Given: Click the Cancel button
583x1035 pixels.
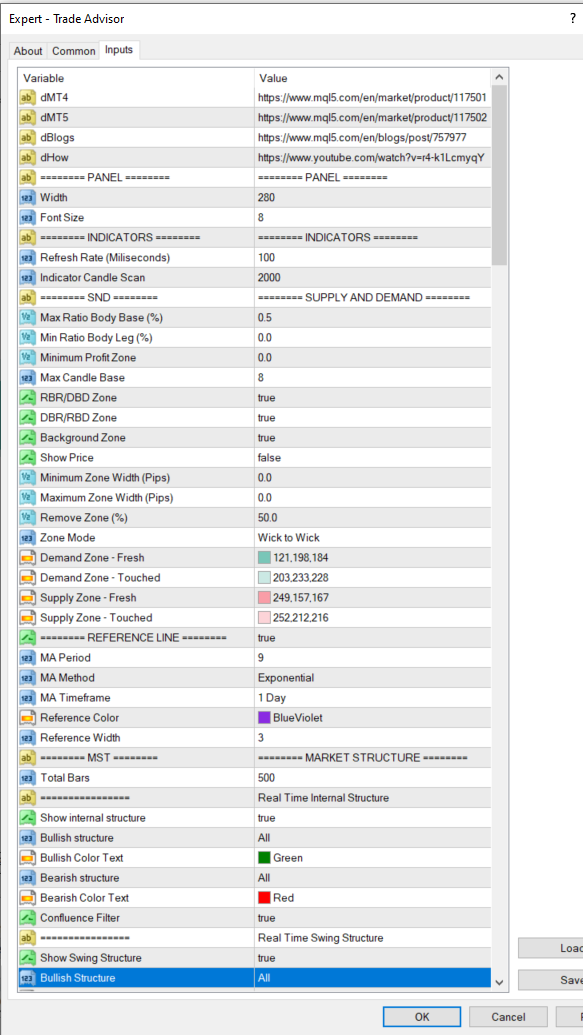Looking at the screenshot, I should click(x=508, y=1017).
